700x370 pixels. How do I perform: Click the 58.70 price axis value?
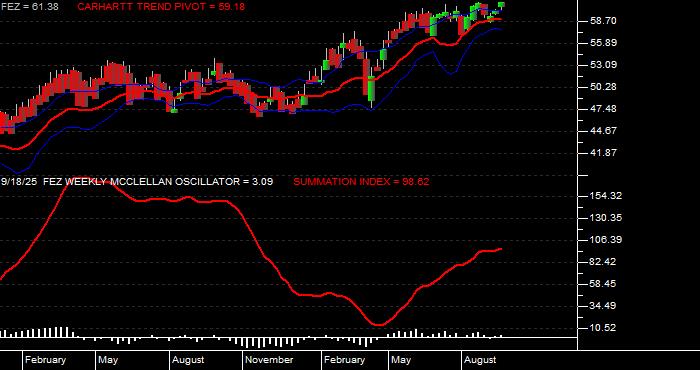[x=604, y=21]
